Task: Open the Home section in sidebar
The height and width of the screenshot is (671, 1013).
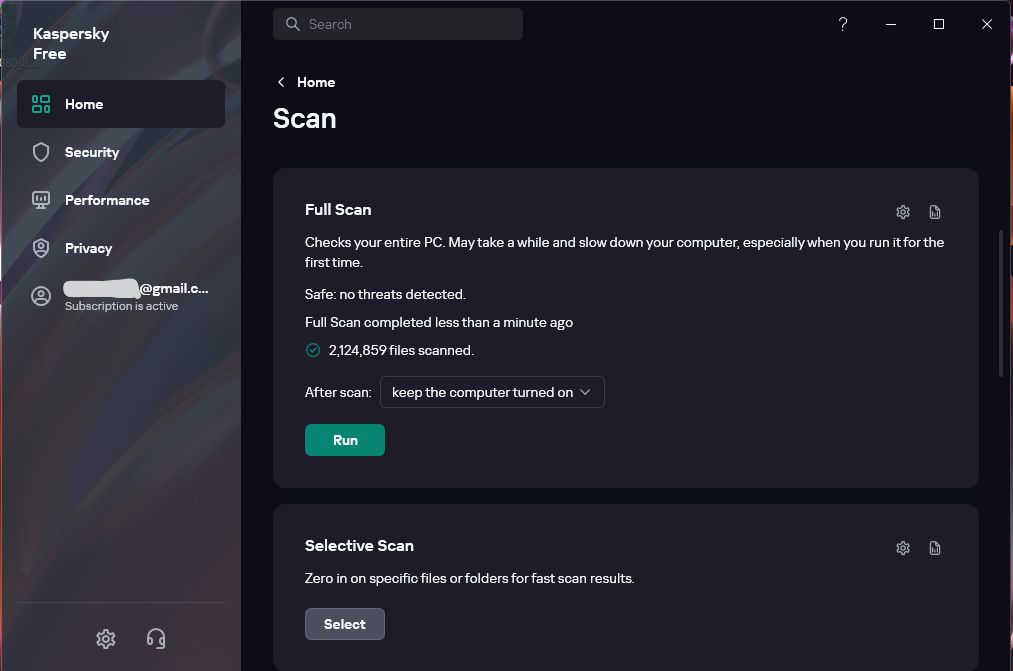Action: (121, 104)
